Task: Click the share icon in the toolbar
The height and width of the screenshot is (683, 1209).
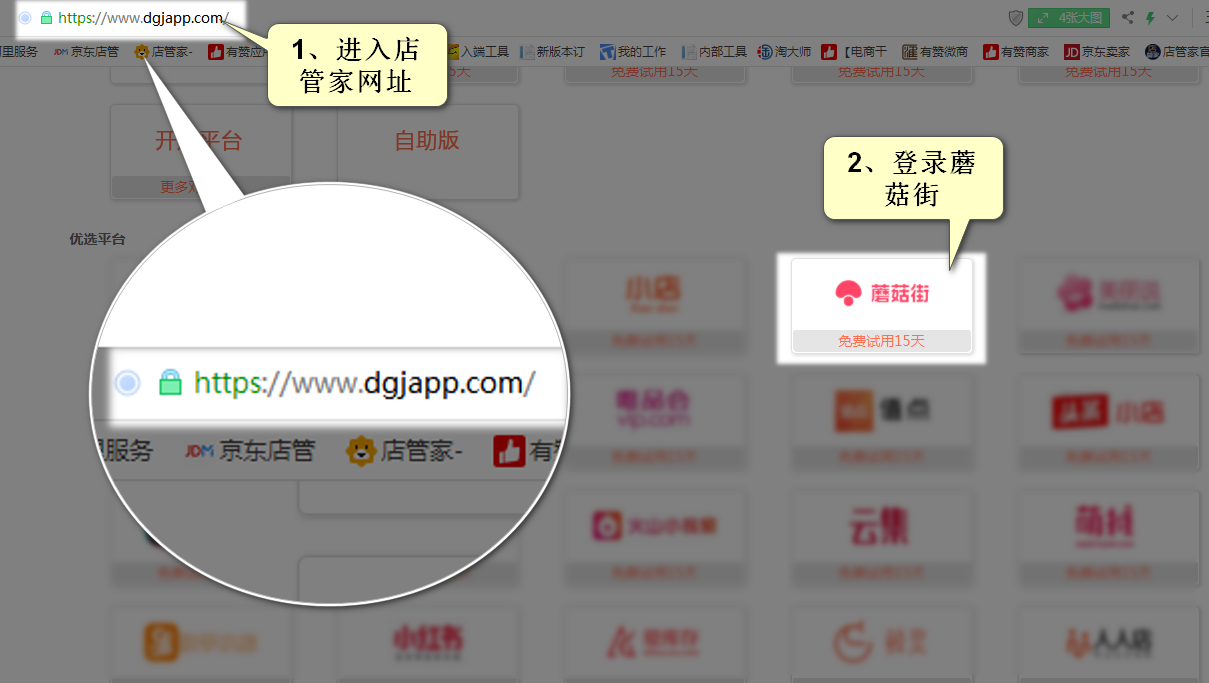Action: point(1128,18)
